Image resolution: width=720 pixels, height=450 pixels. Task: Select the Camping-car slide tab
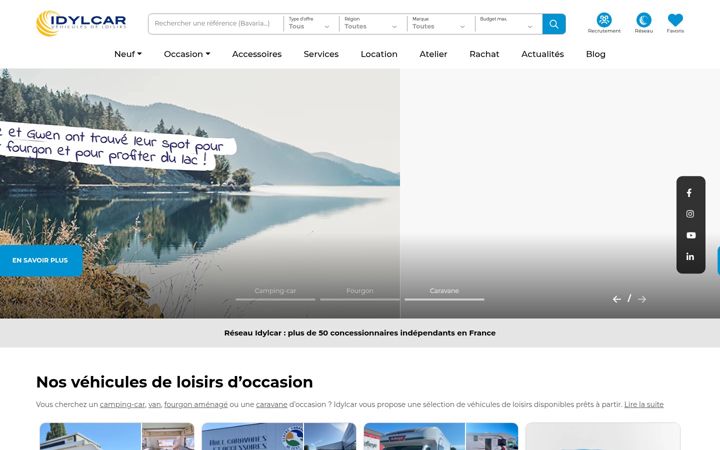pos(275,293)
